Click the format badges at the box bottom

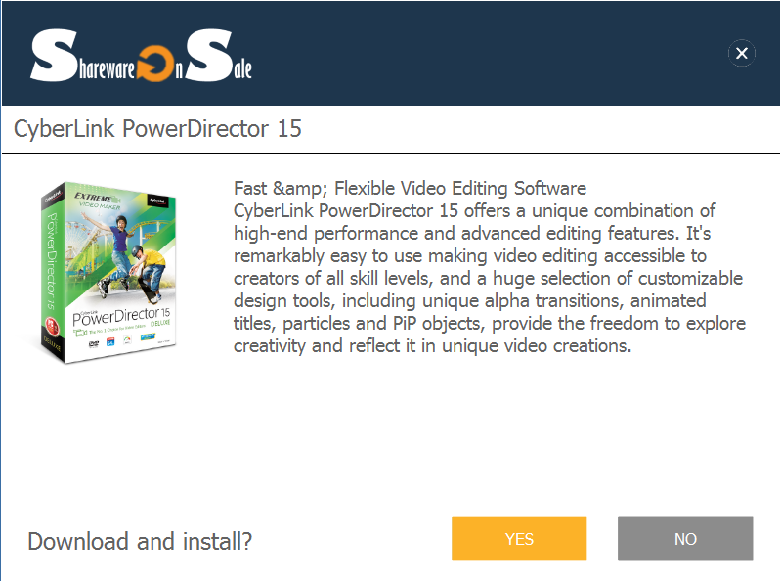pyautogui.click(x=122, y=341)
